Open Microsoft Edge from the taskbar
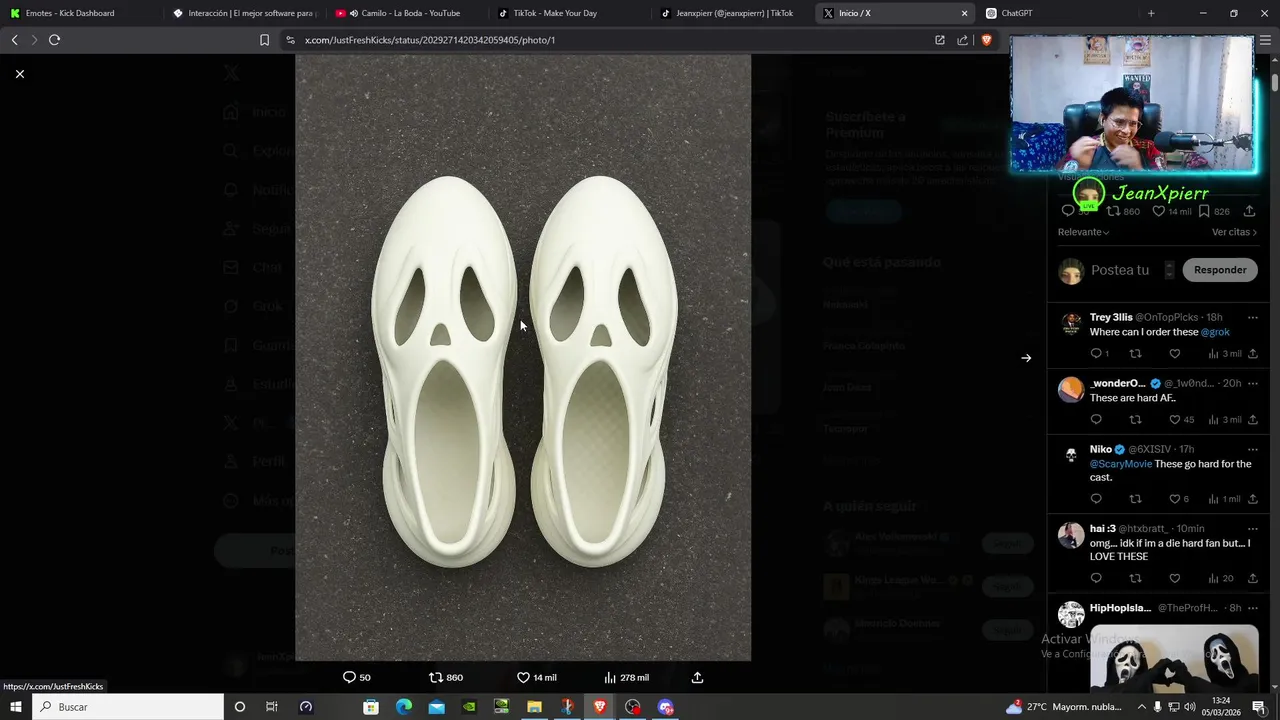This screenshot has height=720, width=1280. [403, 707]
